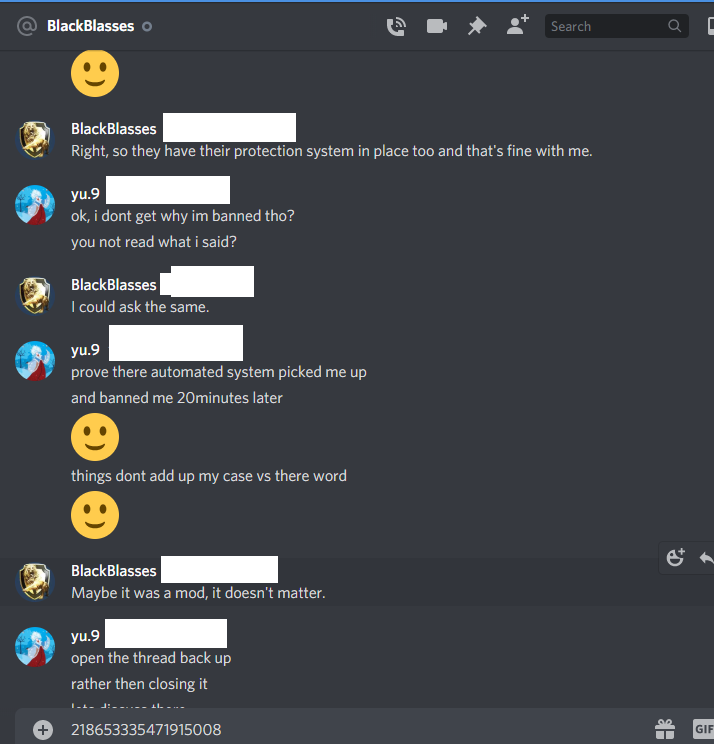714x744 pixels.
Task: Click the smiley emoji below '20minutes later'
Action: pyautogui.click(x=95, y=437)
